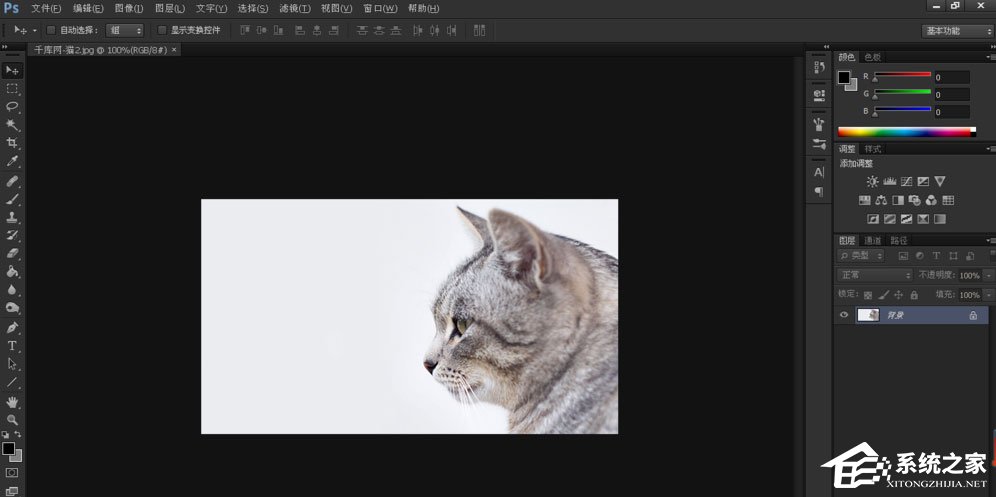Select the Lasso tool

[12, 106]
